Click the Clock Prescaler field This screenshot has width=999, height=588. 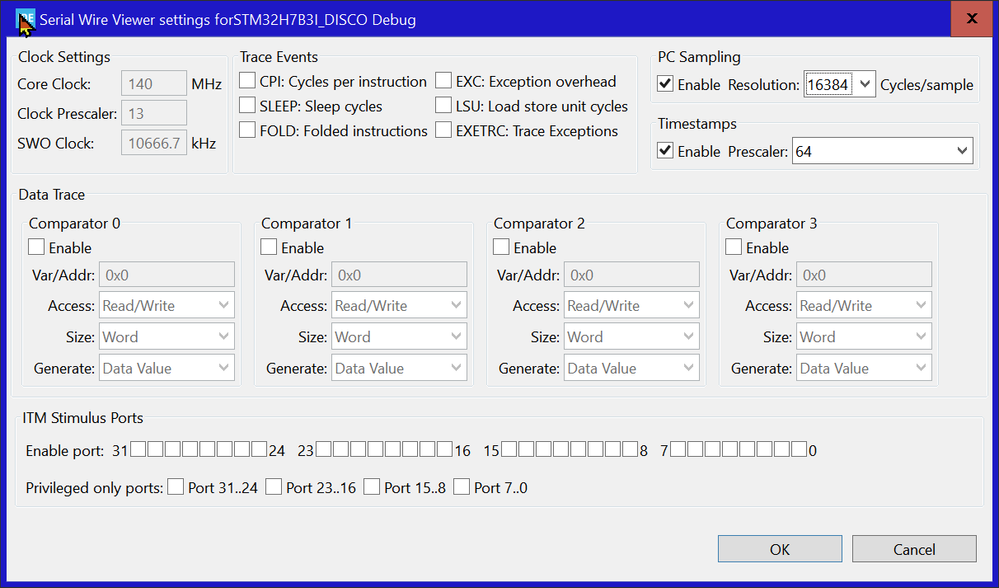click(x=154, y=113)
